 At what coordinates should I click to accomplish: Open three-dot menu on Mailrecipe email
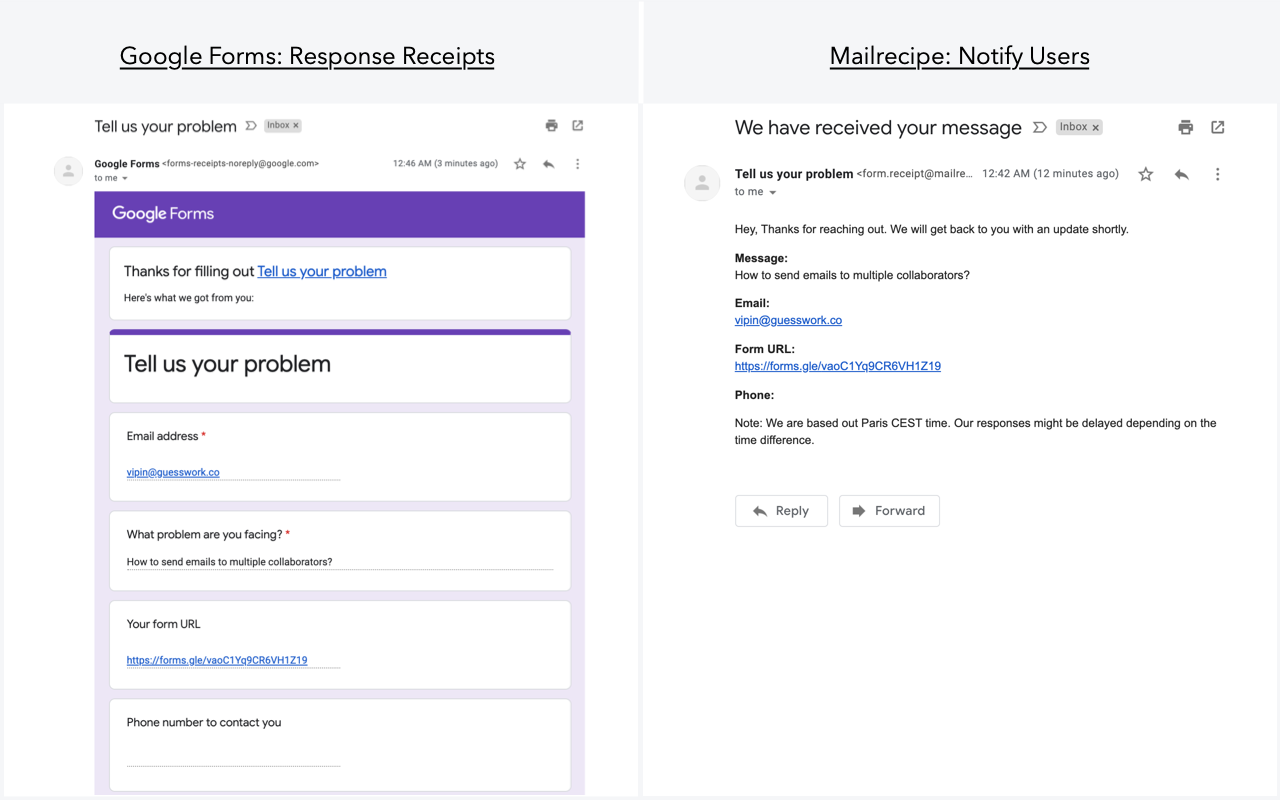[x=1217, y=174]
